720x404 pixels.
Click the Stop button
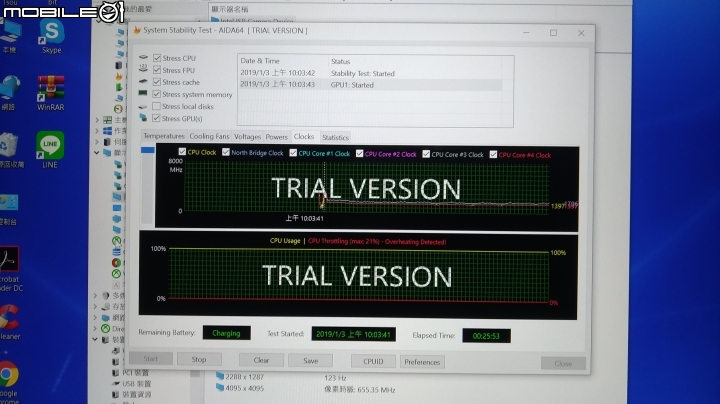pos(199,359)
